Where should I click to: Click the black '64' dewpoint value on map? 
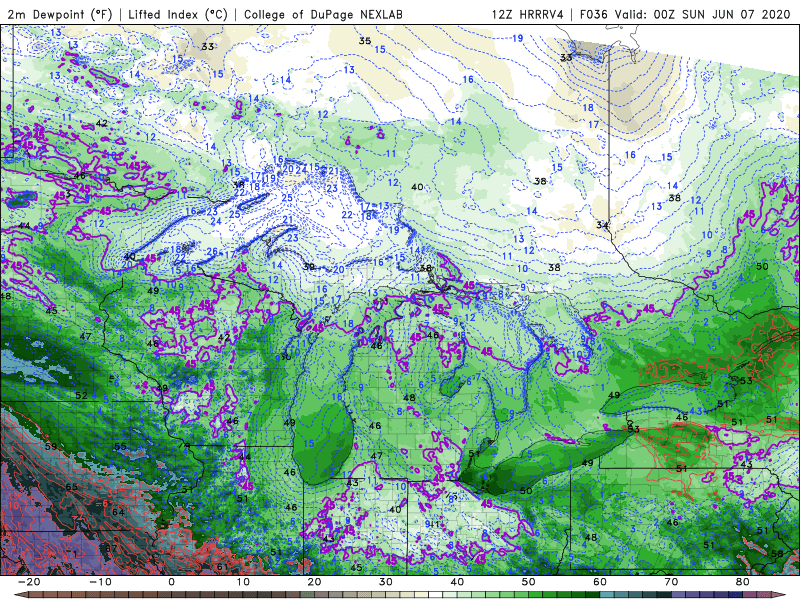118,512
